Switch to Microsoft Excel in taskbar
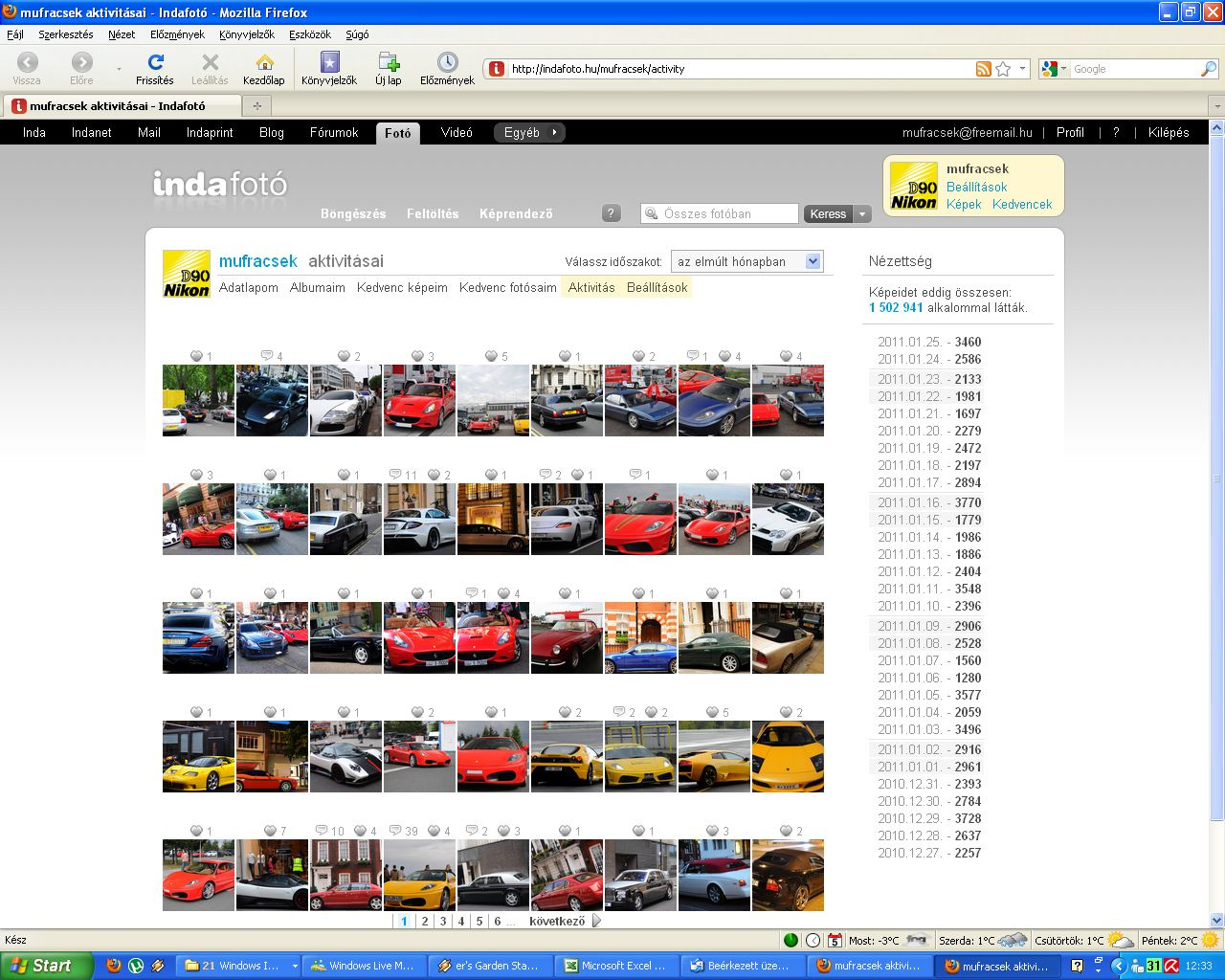 pyautogui.click(x=617, y=966)
